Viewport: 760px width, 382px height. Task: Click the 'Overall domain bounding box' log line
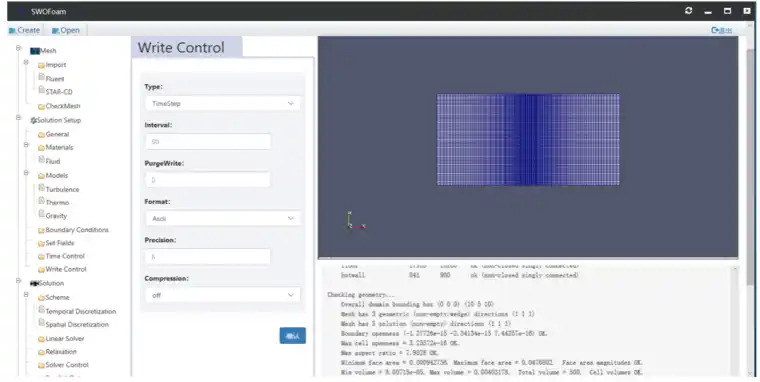coord(417,304)
